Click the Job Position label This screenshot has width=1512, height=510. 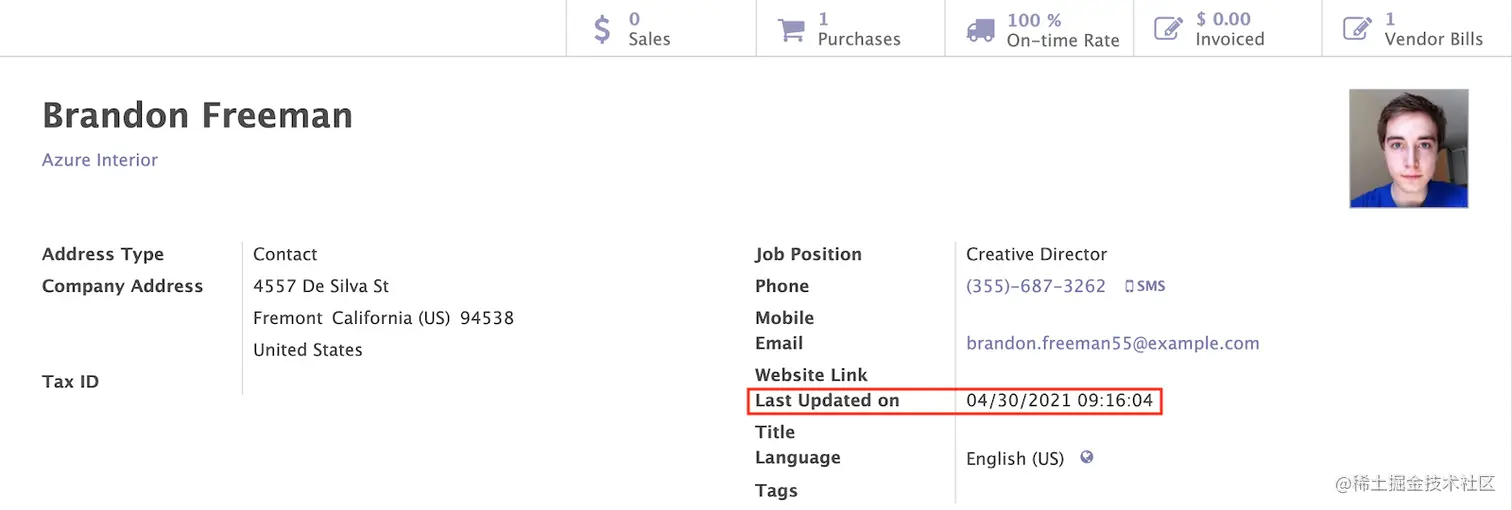[x=808, y=254]
